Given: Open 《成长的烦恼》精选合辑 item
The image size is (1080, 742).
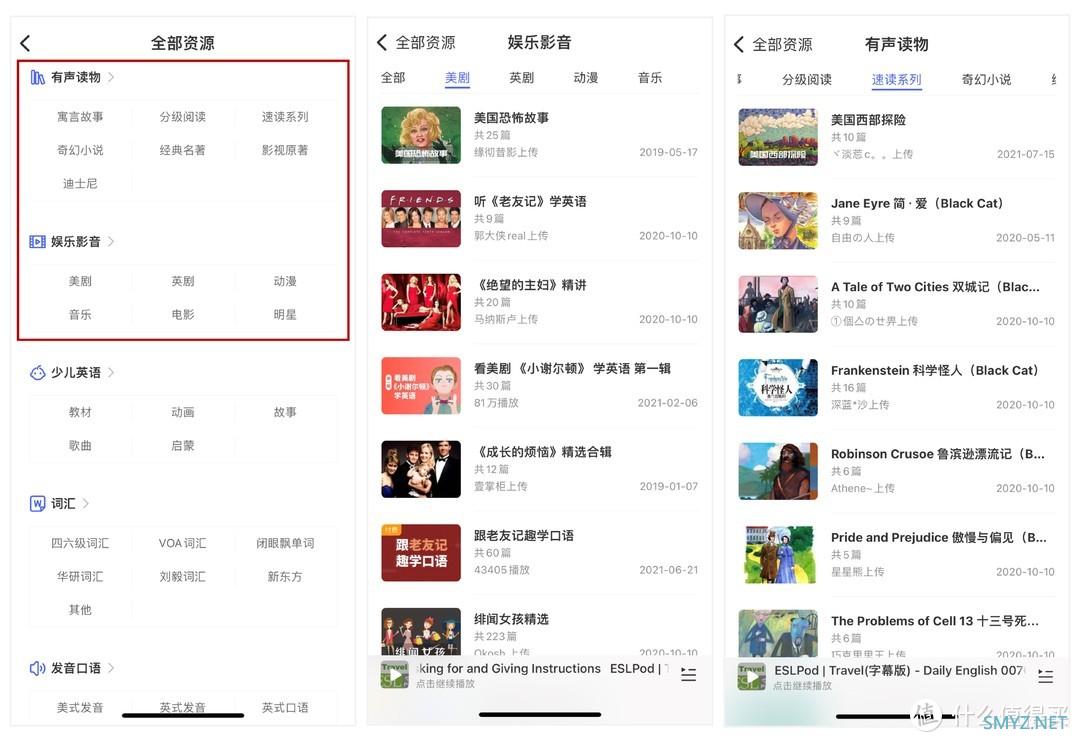Looking at the screenshot, I should [x=539, y=469].
